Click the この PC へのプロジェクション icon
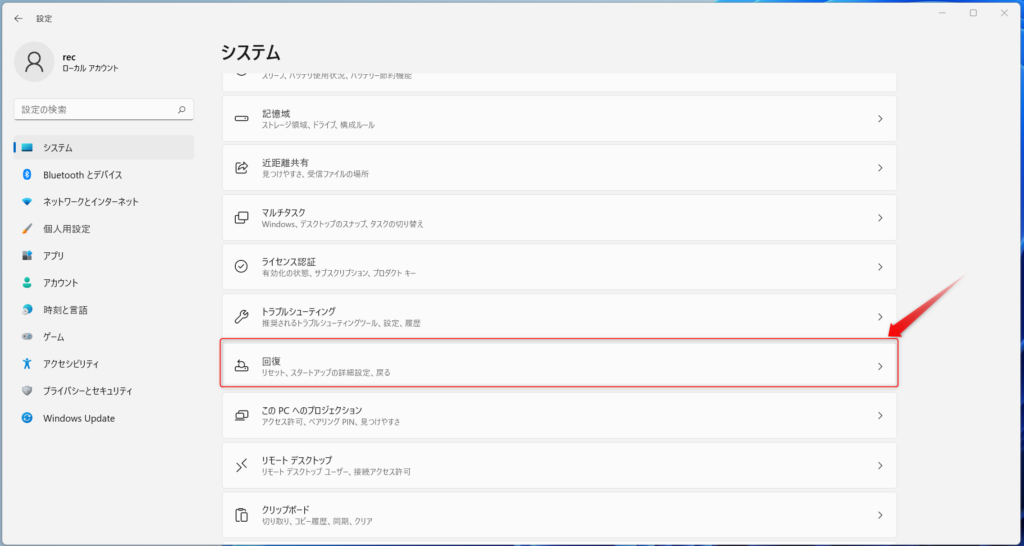 (242, 415)
